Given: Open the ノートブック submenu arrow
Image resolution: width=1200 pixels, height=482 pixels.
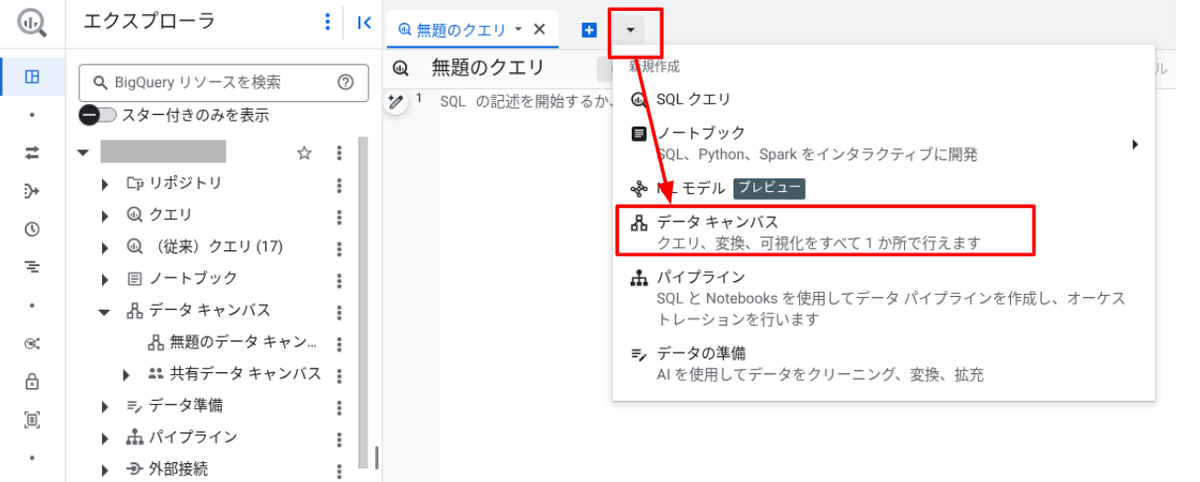Looking at the screenshot, I should 1135,144.
